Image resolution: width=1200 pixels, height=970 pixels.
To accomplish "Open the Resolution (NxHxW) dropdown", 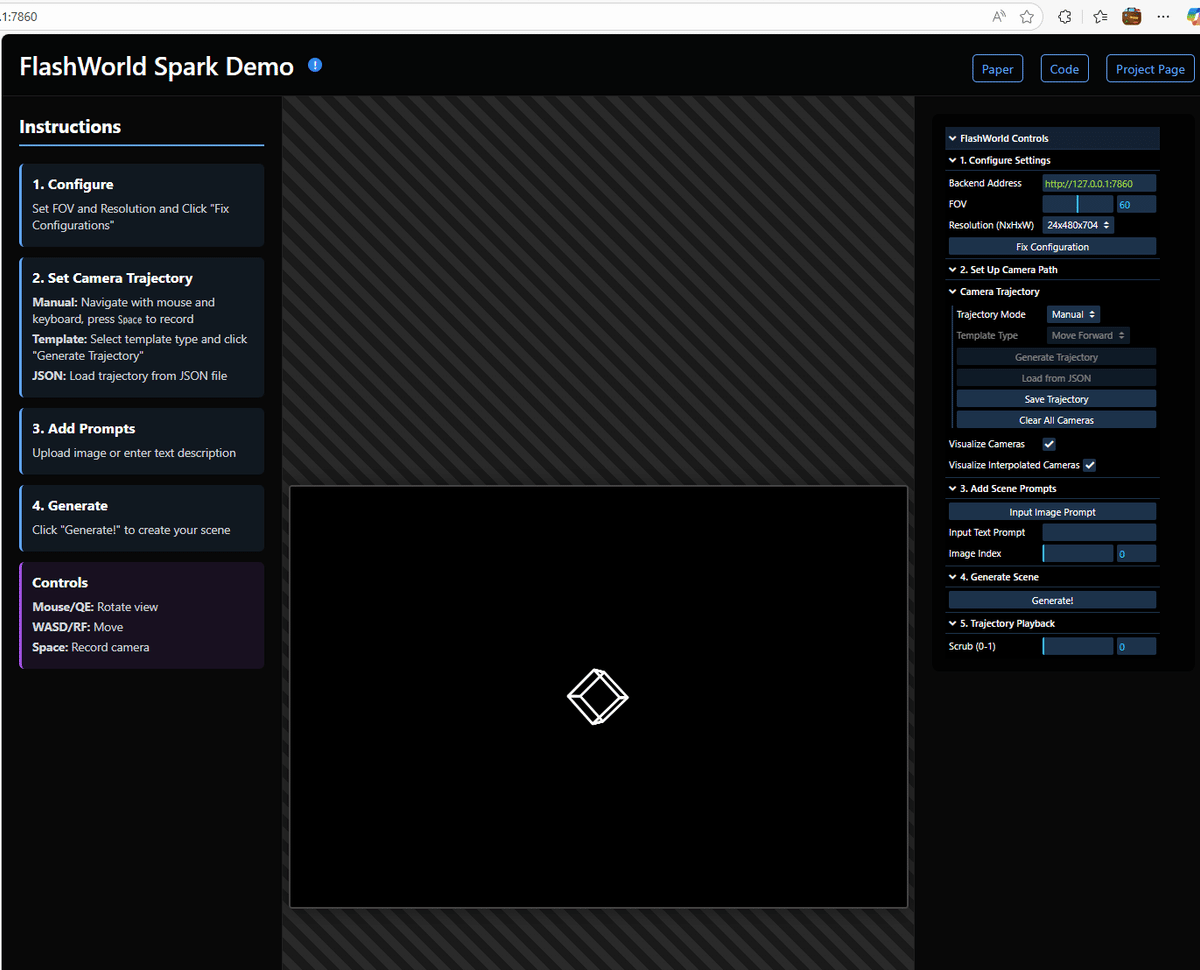I will (1077, 224).
